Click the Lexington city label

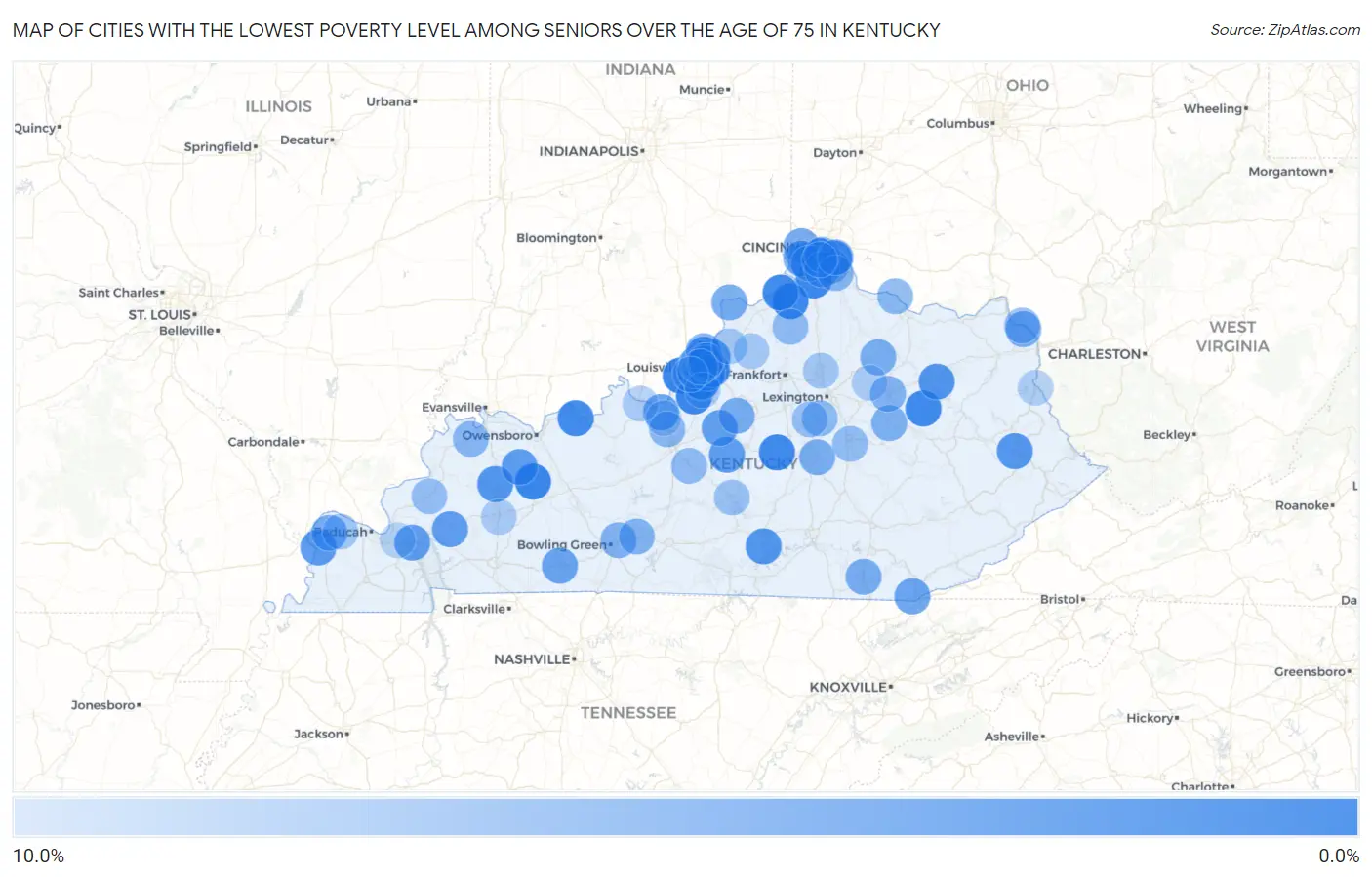pos(793,397)
